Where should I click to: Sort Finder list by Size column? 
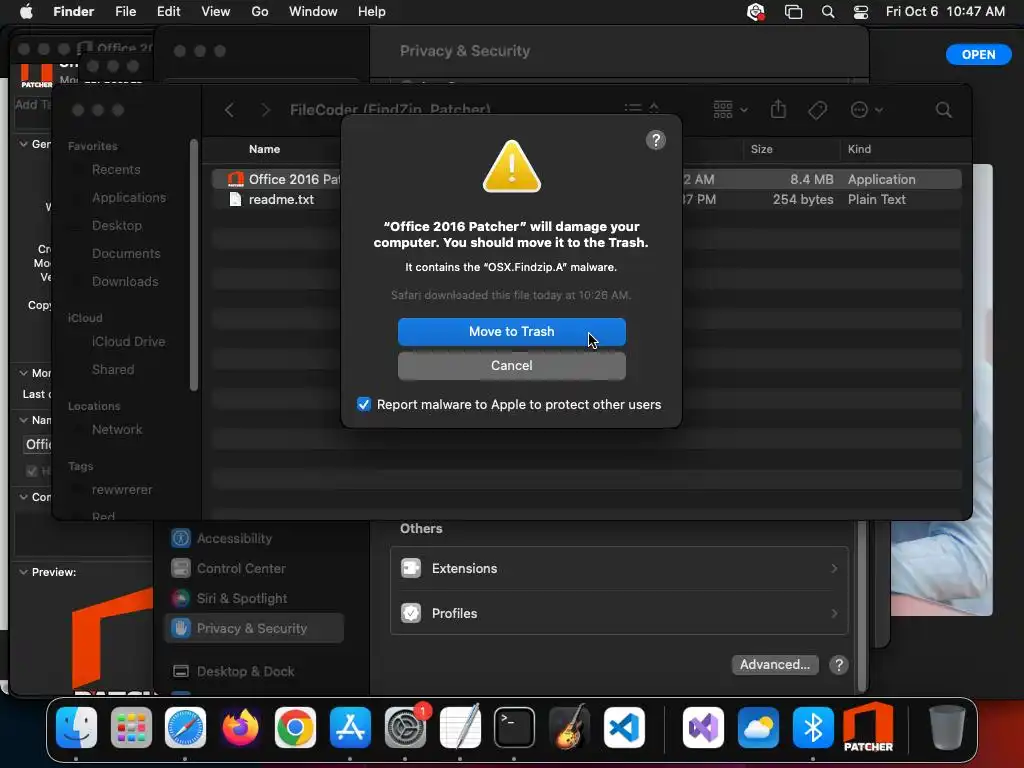point(761,149)
